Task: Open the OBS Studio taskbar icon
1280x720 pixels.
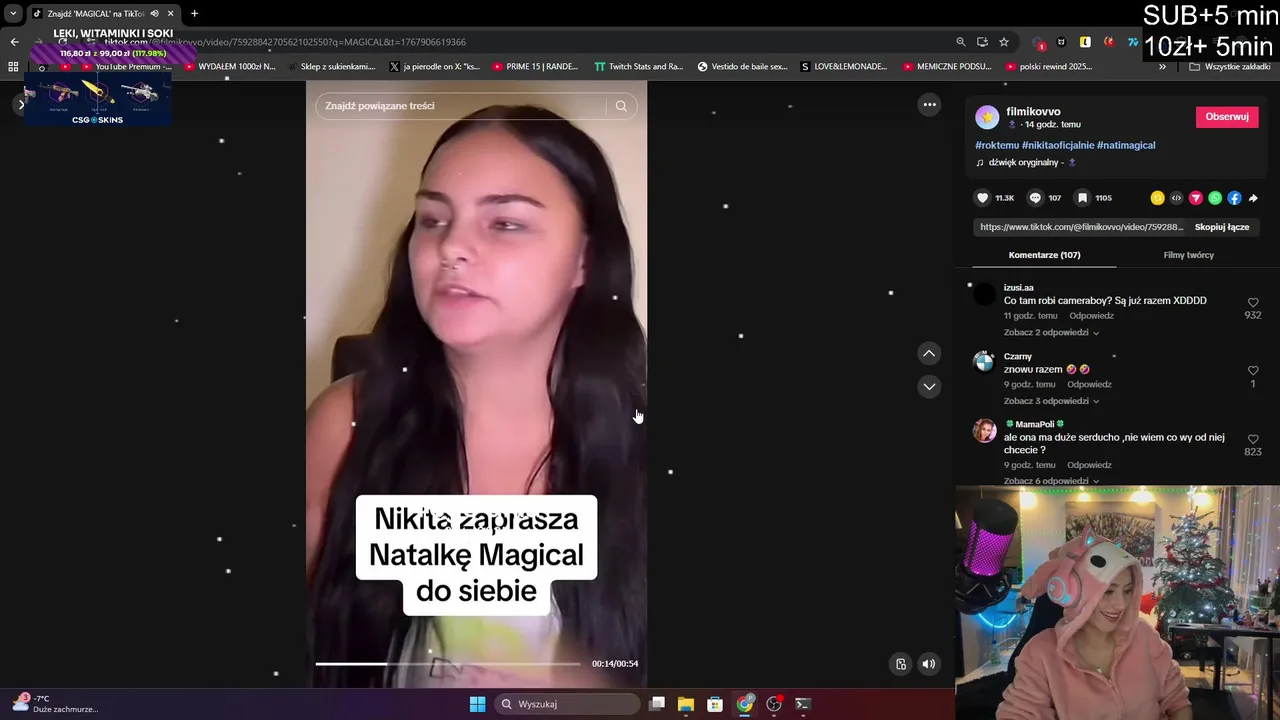Action: point(773,704)
